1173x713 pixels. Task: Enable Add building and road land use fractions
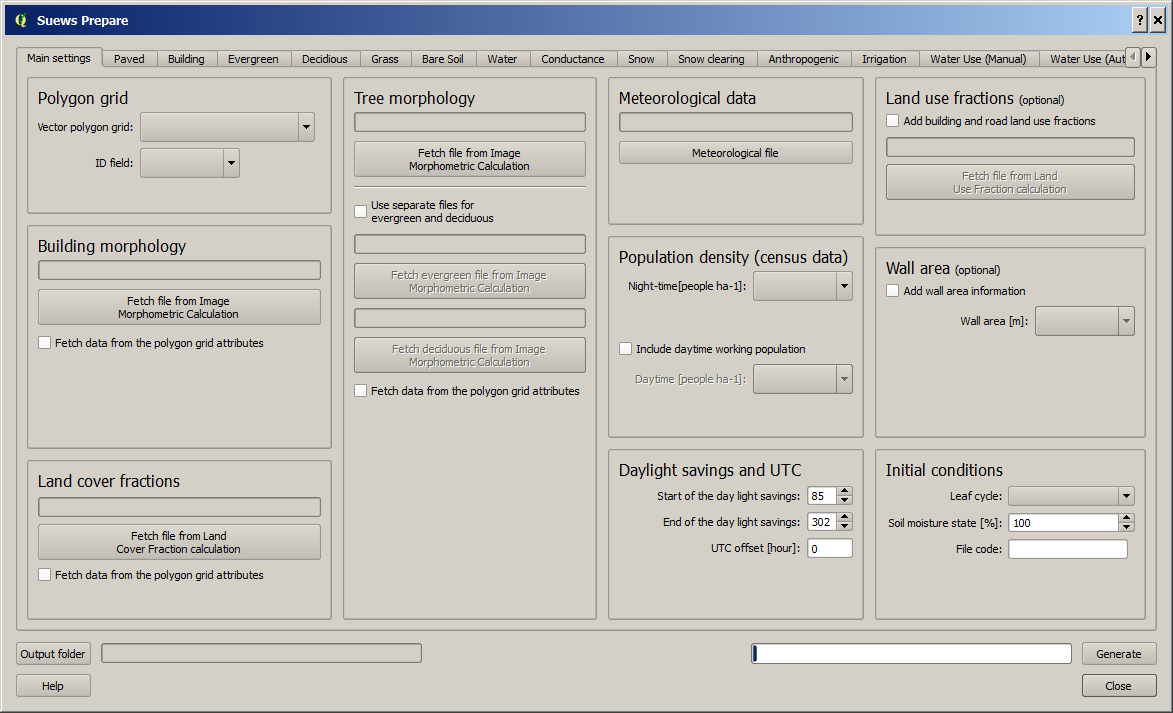point(892,120)
